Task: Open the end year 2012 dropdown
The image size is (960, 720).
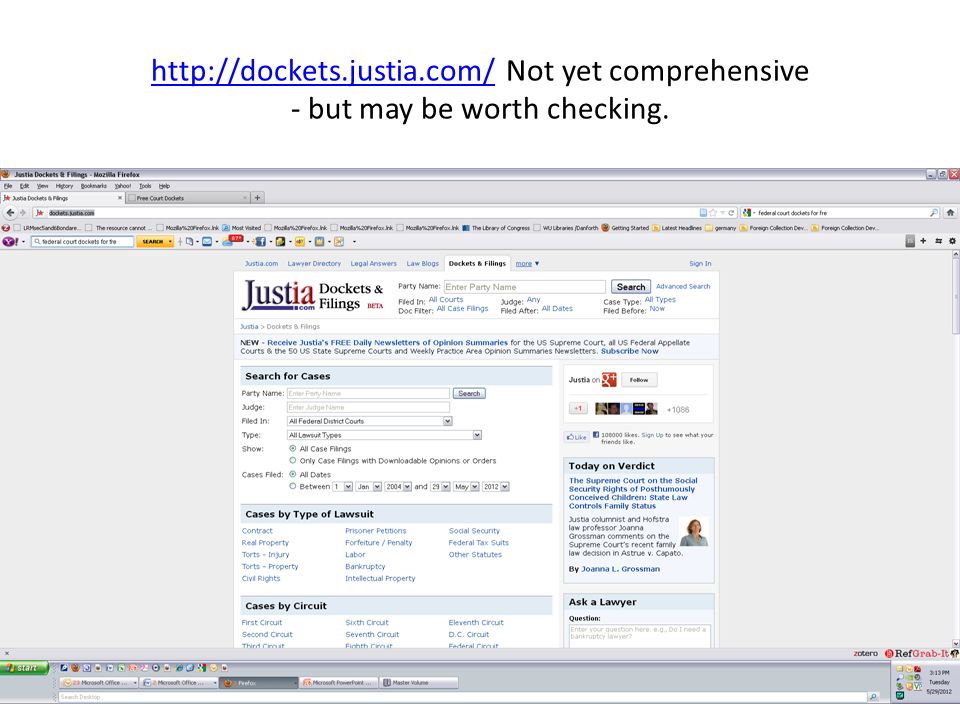Action: [496, 487]
